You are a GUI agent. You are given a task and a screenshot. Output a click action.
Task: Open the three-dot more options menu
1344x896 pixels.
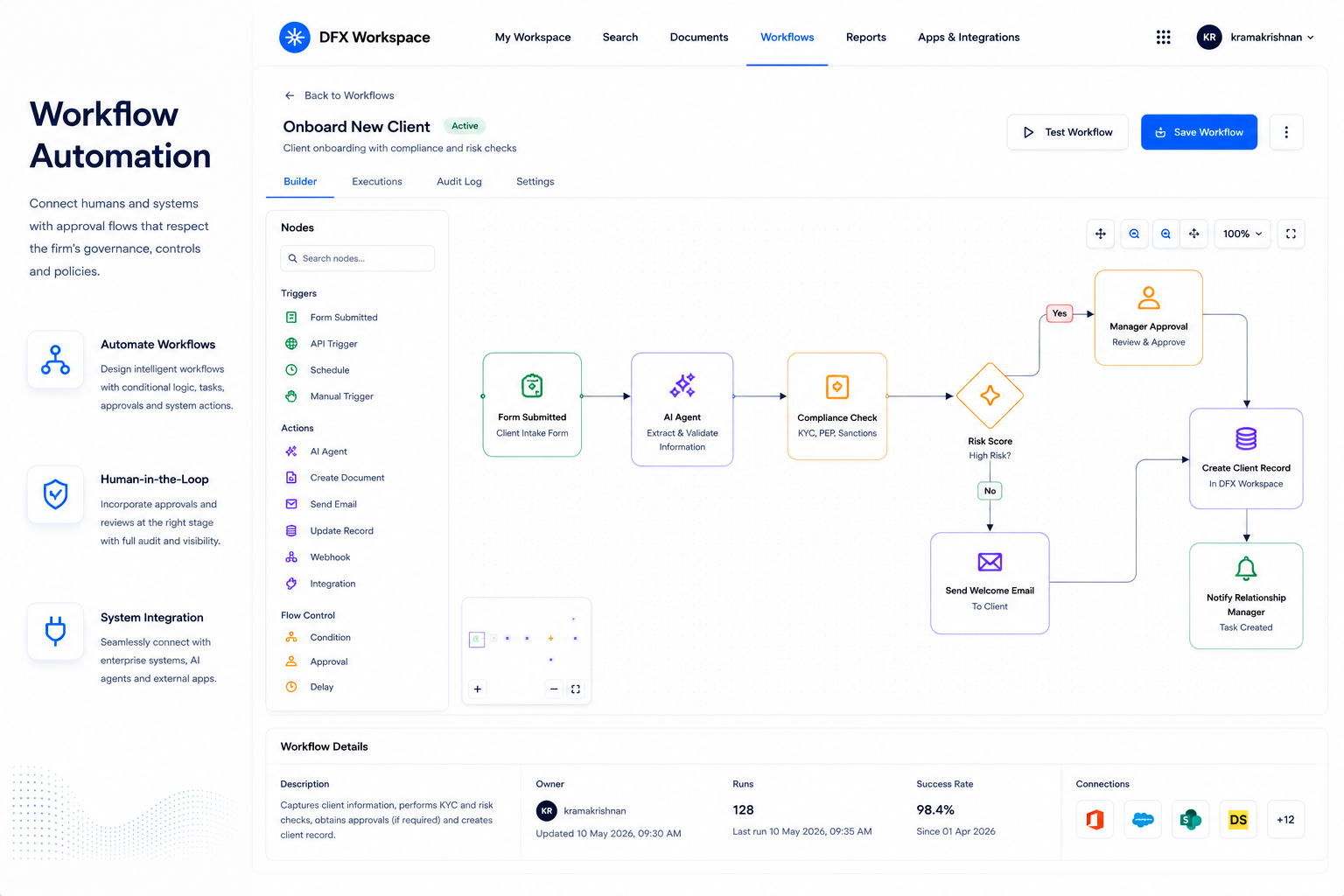click(1286, 132)
